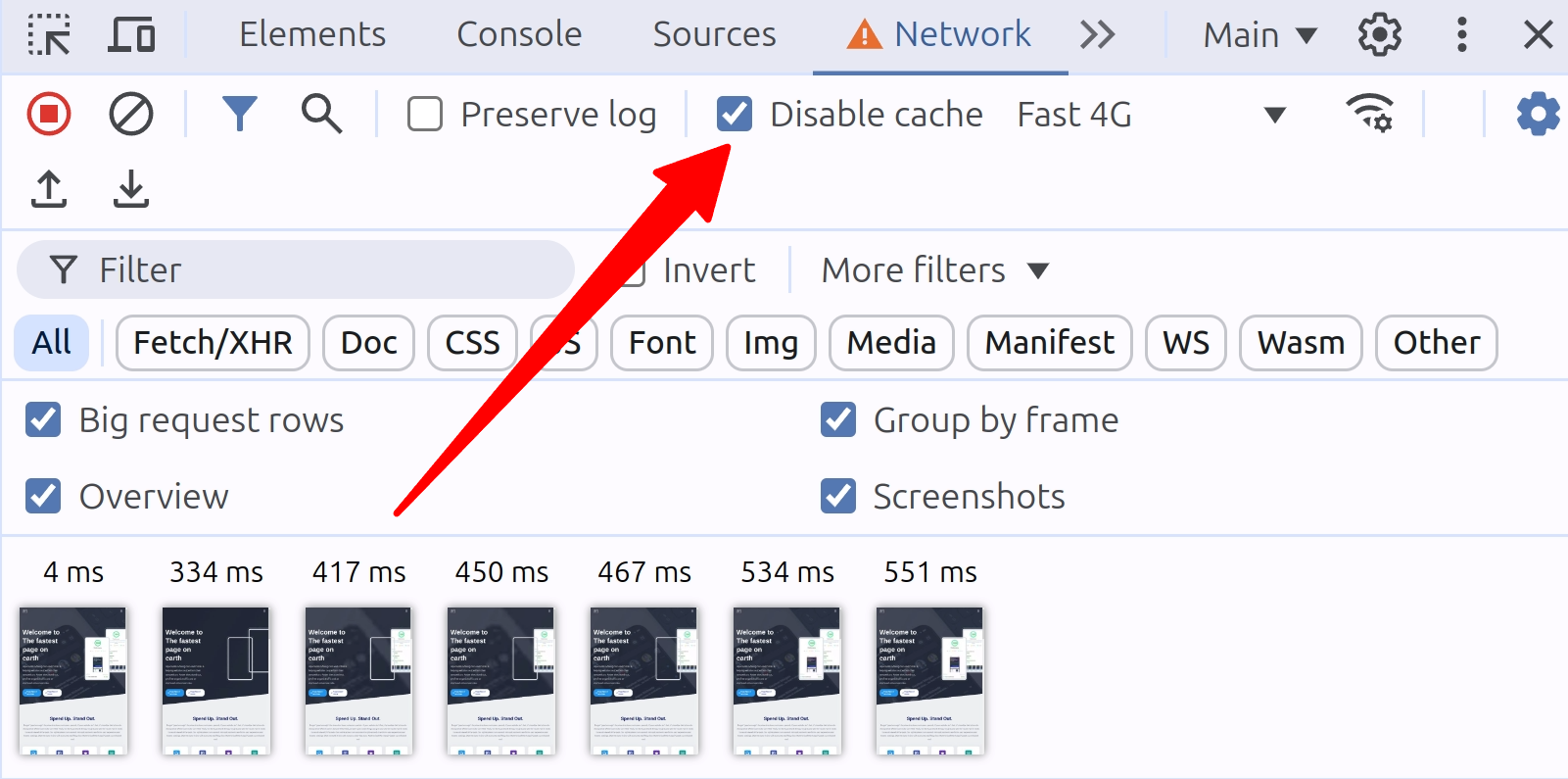This screenshot has height=779, width=1568.
Task: Filter requests by Wasm
Action: pos(1301,343)
